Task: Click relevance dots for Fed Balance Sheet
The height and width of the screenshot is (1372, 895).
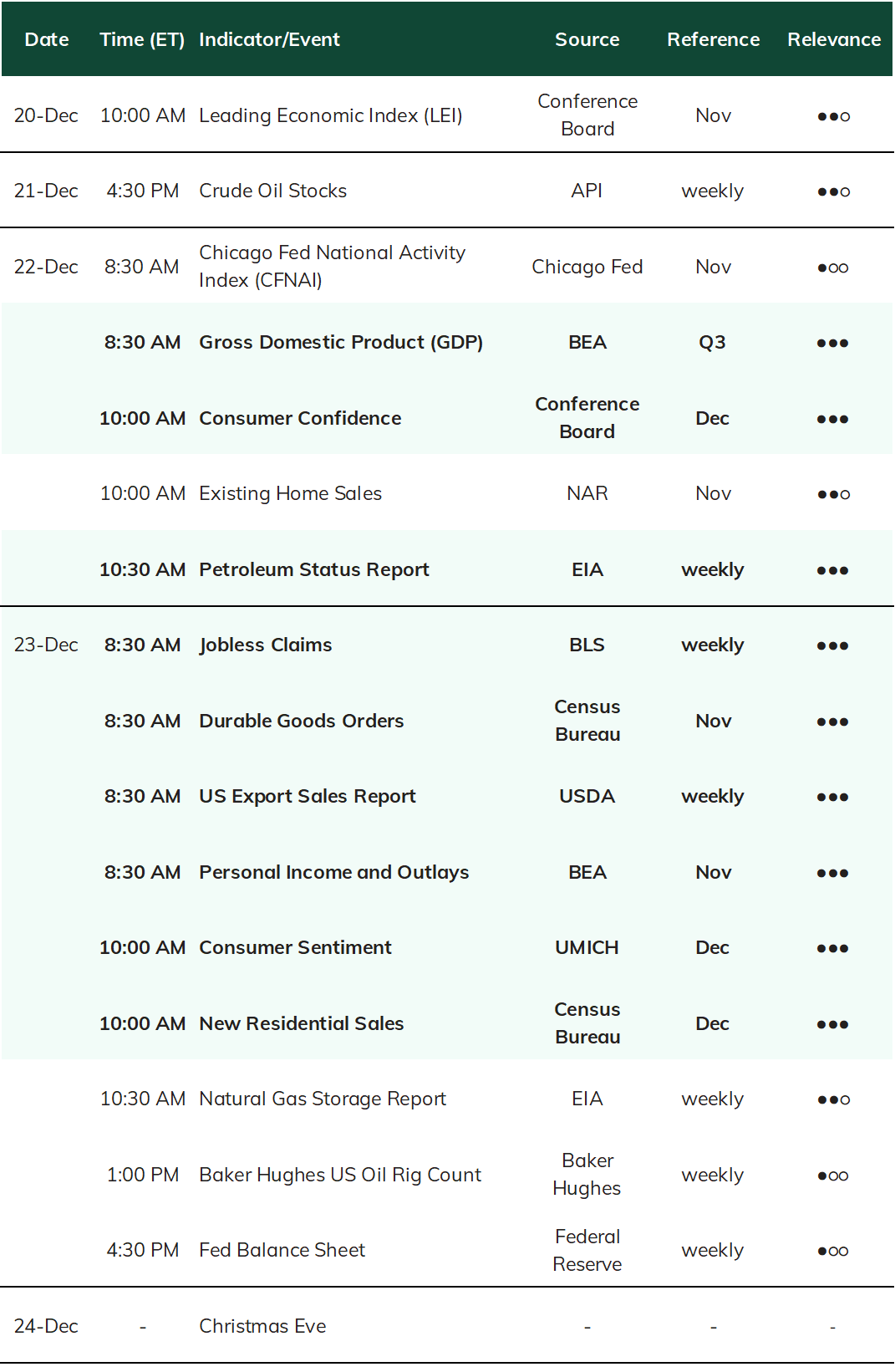Action: [833, 1251]
